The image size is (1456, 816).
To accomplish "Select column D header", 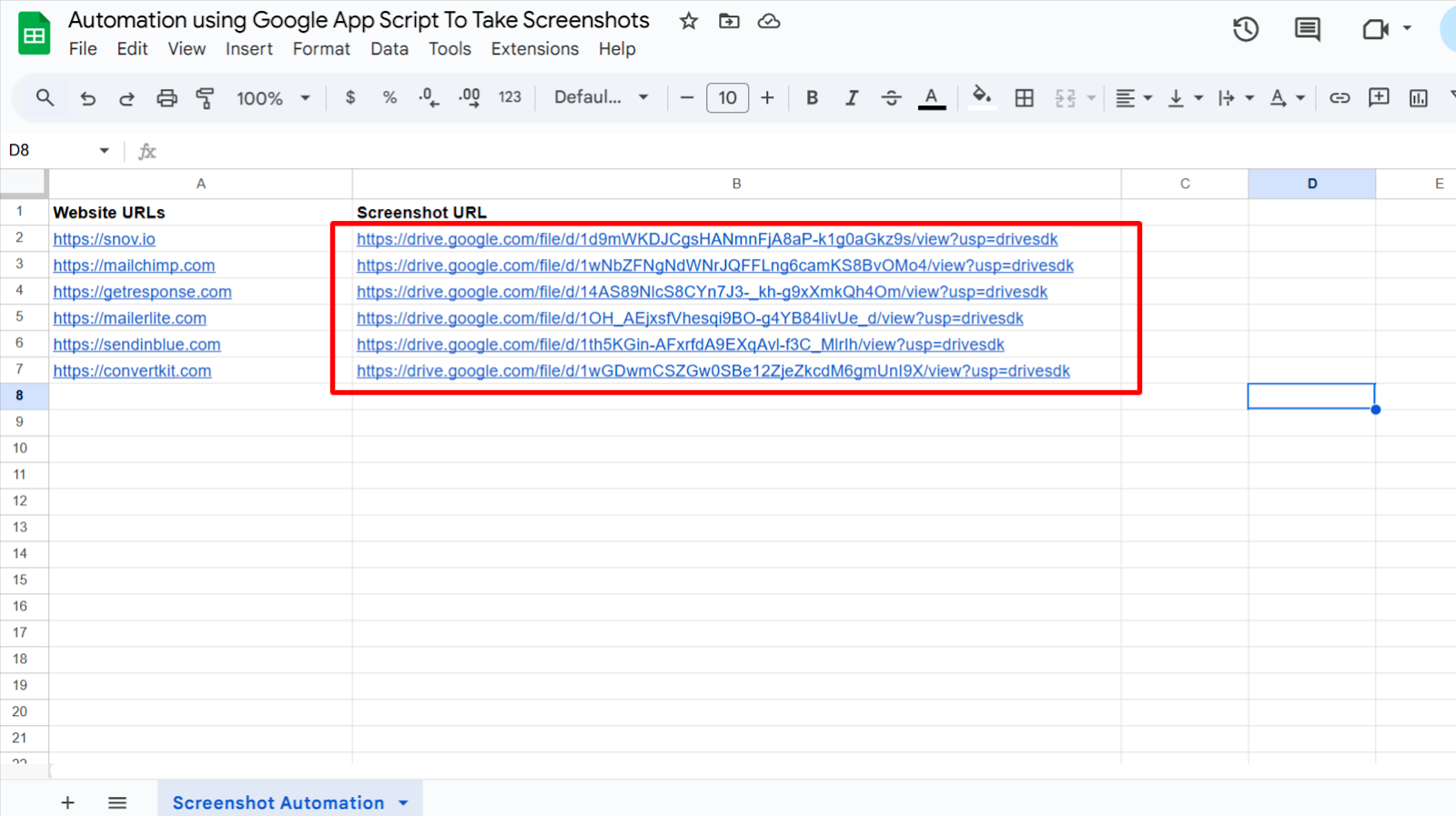I will 1311,184.
